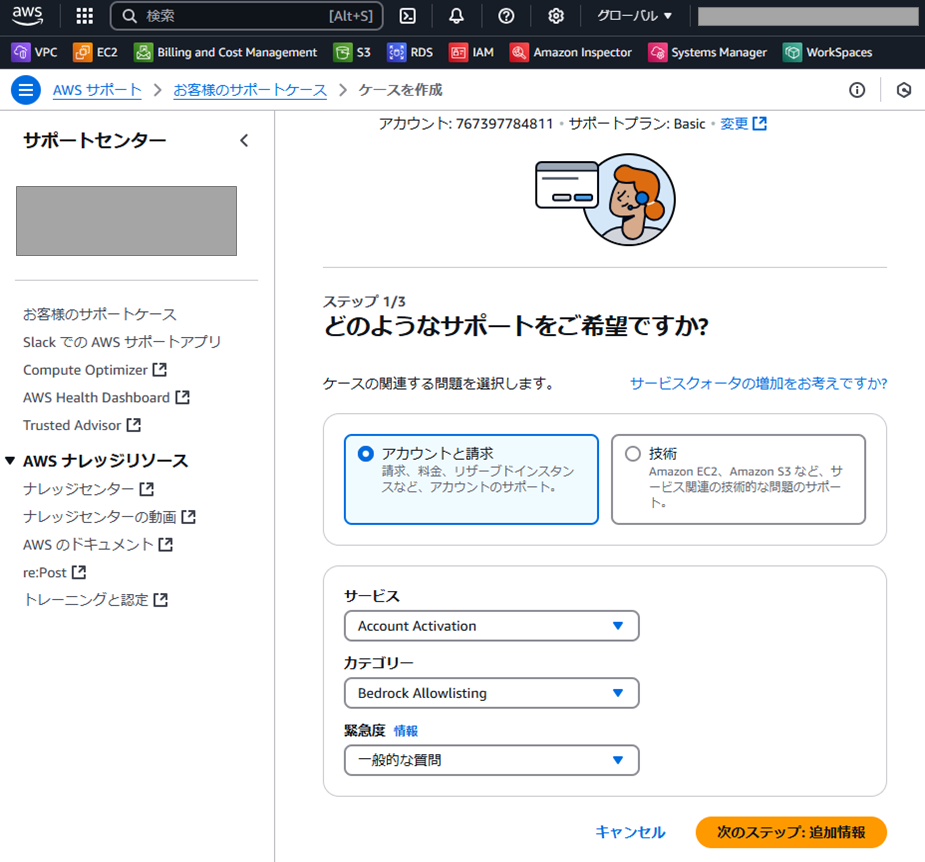Open the グローバル region dropdown

pyautogui.click(x=634, y=16)
